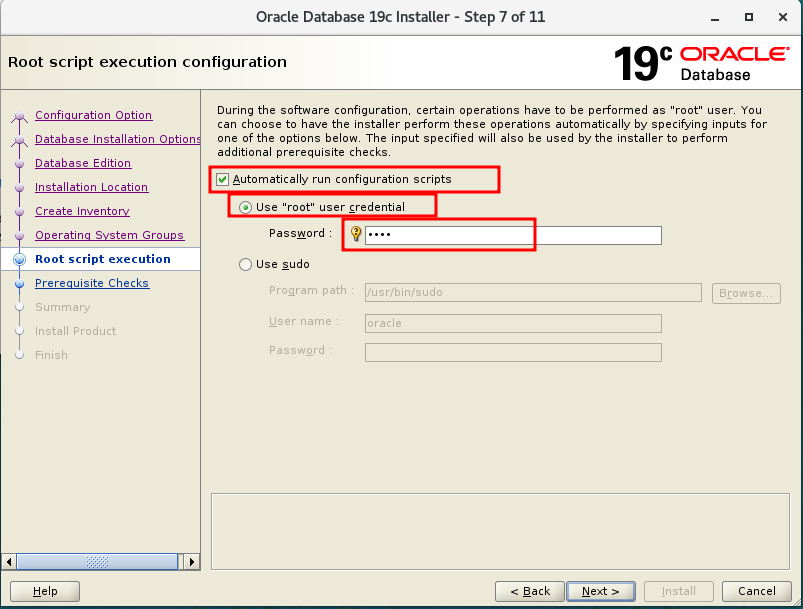Click the Install button
This screenshot has height=609, width=803.
point(679,591)
